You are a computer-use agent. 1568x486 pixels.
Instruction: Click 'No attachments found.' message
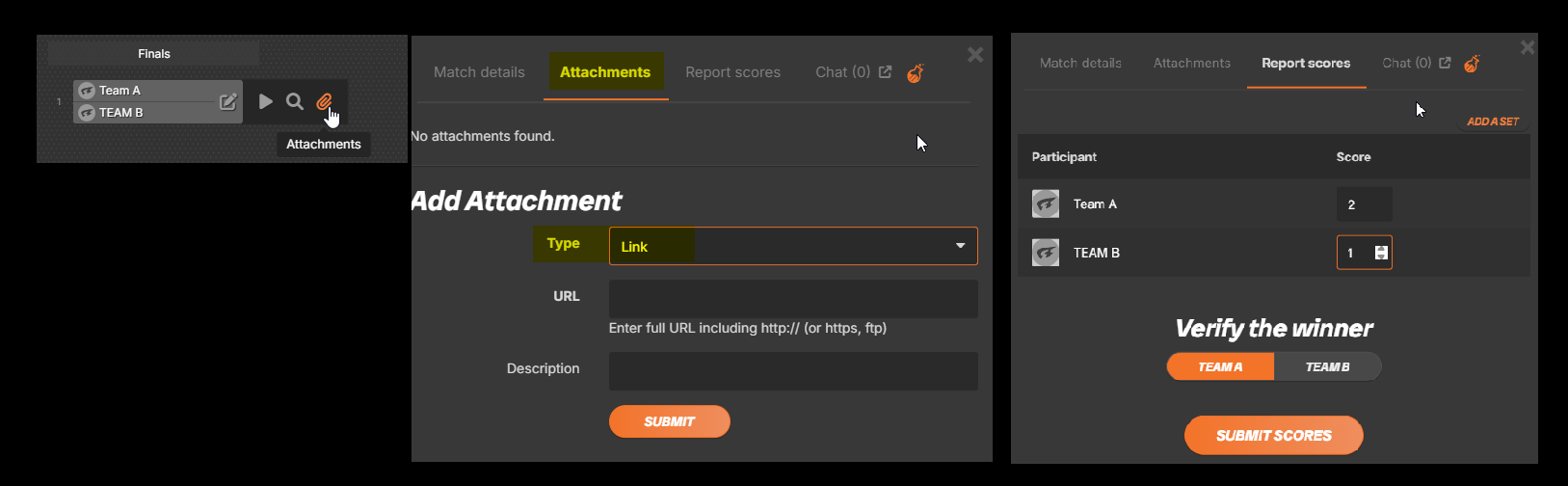pos(483,136)
